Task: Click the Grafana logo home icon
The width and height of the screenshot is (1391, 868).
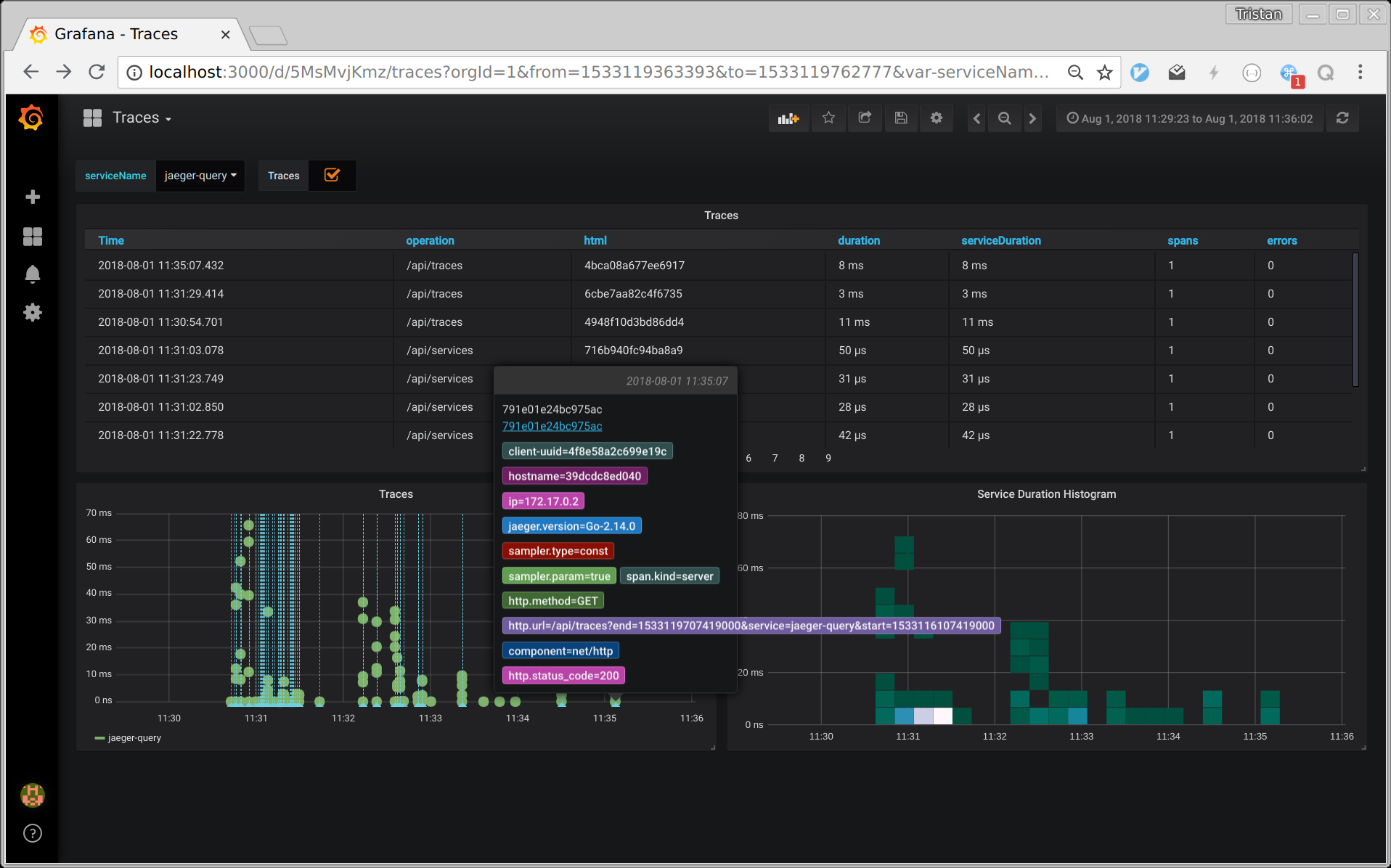Action: (x=31, y=118)
